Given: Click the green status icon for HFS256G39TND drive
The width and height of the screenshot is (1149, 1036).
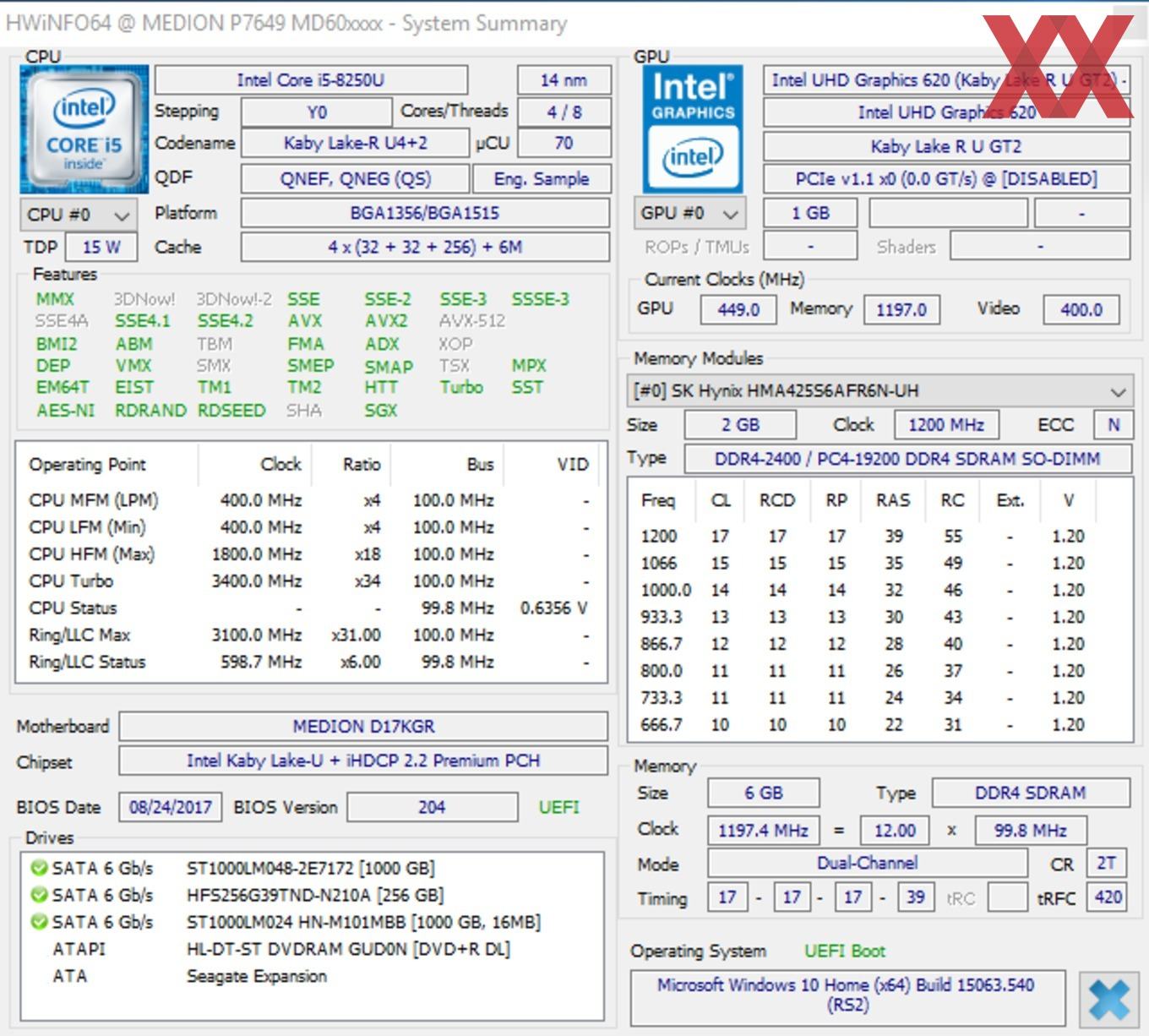Looking at the screenshot, I should [x=38, y=895].
